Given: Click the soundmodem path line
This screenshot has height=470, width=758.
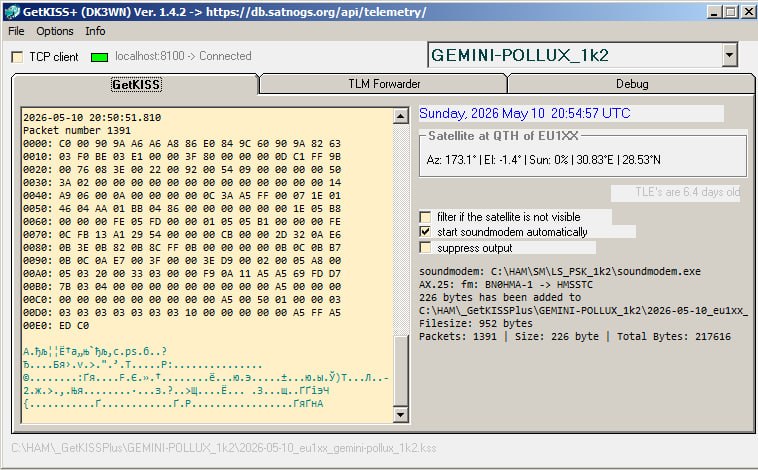Looking at the screenshot, I should [560, 271].
